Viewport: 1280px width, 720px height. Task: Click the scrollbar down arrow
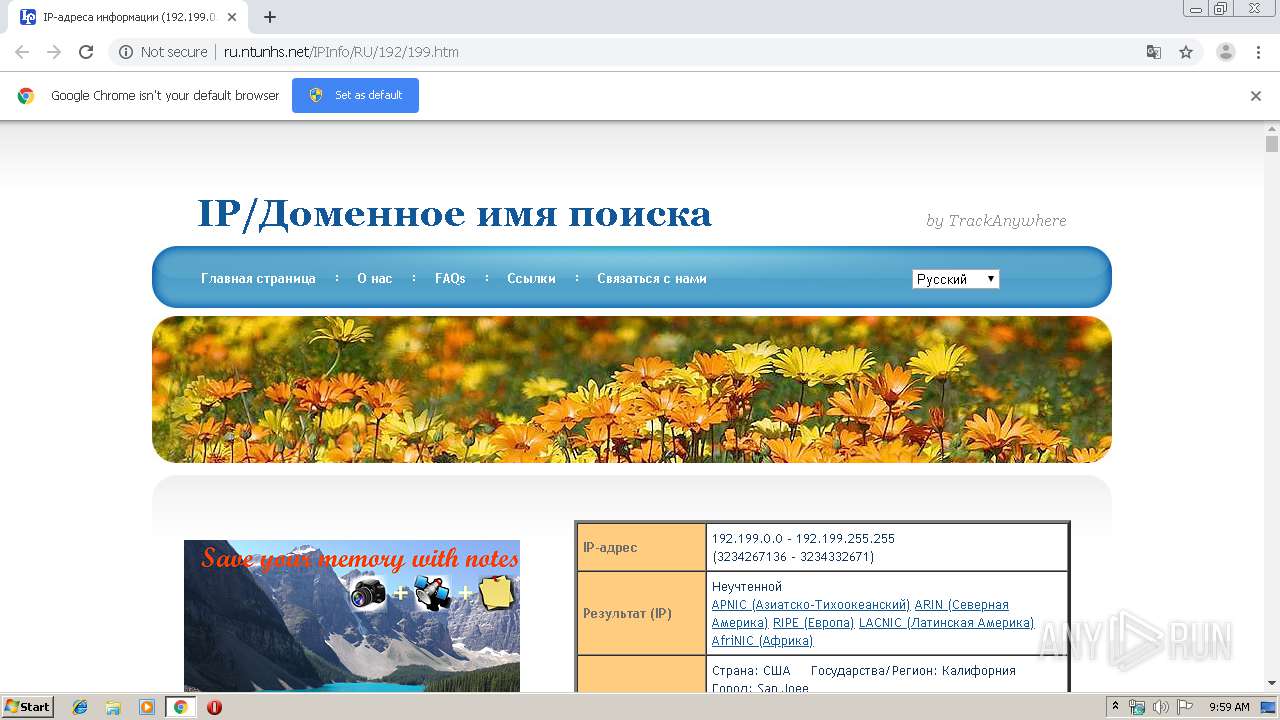point(1272,684)
